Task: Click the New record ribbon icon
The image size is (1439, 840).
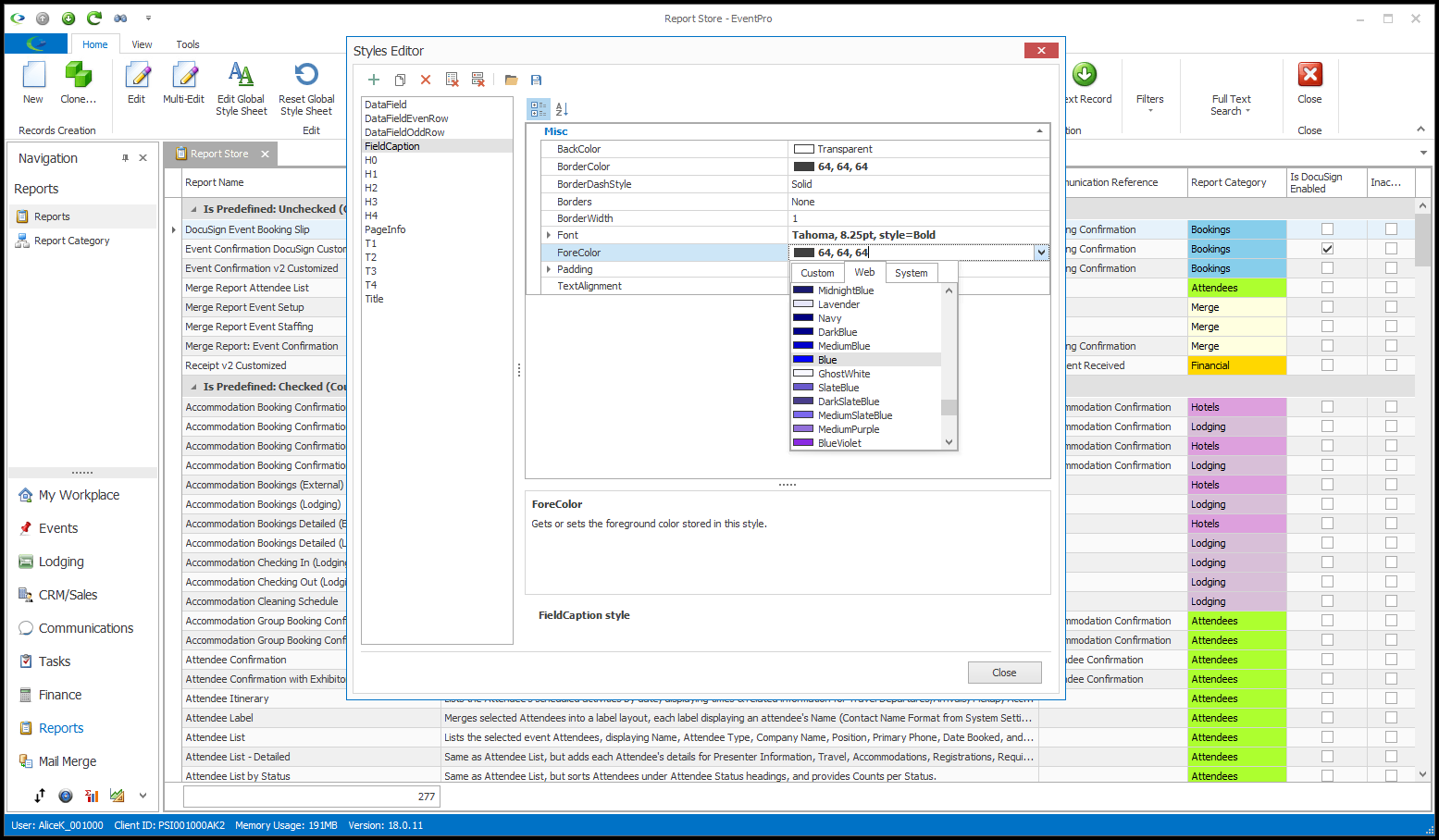Action: (33, 75)
